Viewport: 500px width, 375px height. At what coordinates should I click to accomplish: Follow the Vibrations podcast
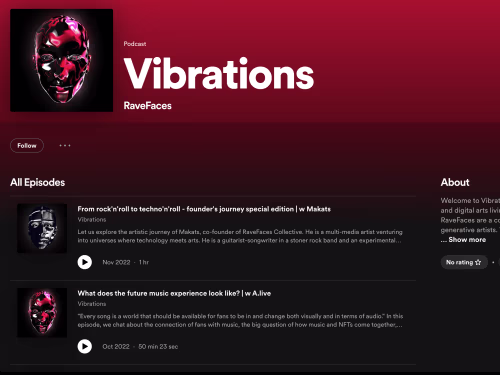(27, 146)
